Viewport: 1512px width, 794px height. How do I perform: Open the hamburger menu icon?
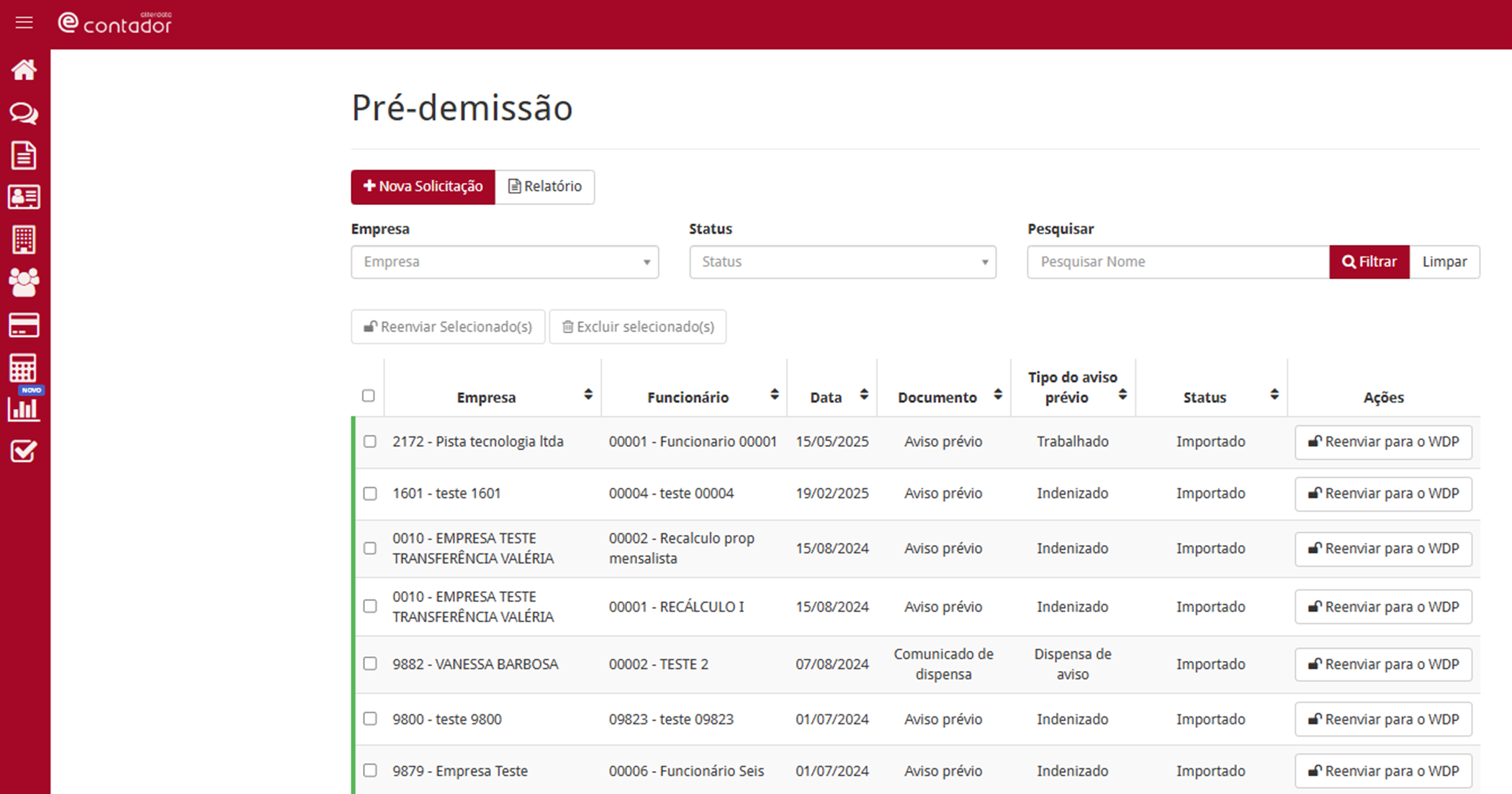point(24,23)
